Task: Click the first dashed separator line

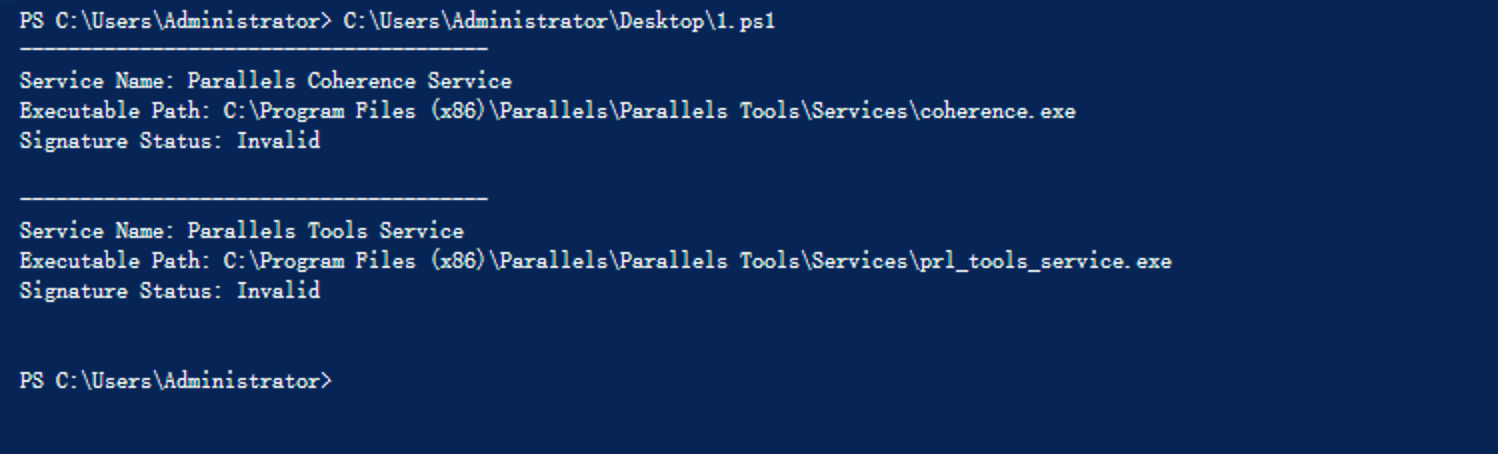Action: (253, 49)
